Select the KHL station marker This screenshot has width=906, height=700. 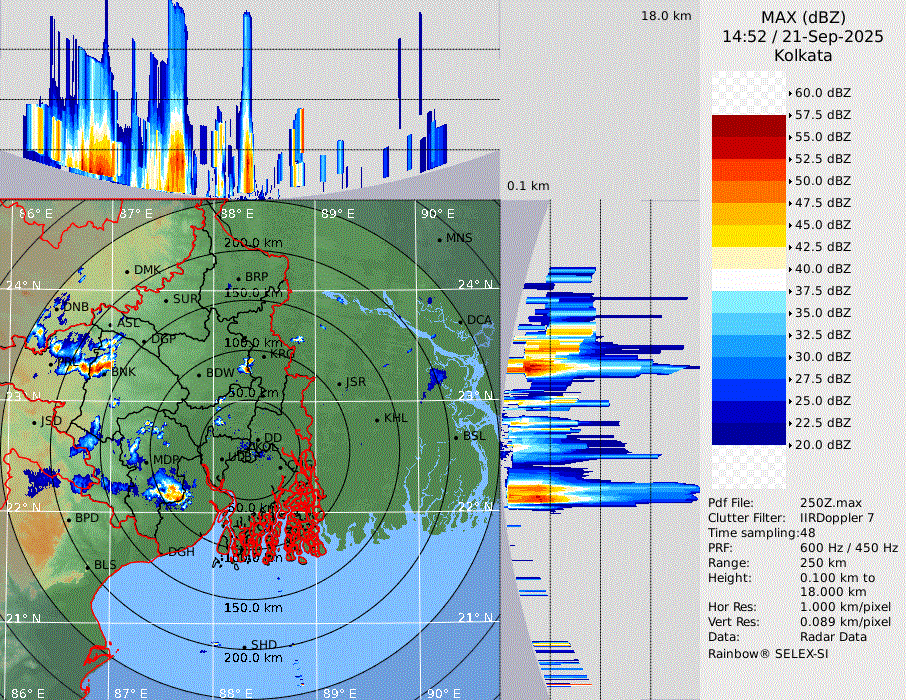(377, 419)
